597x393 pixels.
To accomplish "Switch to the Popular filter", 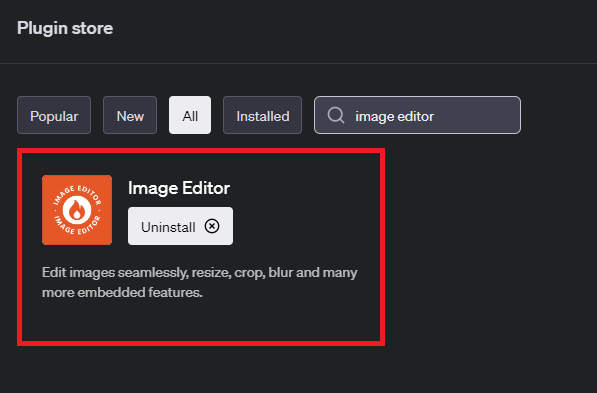I will point(54,115).
